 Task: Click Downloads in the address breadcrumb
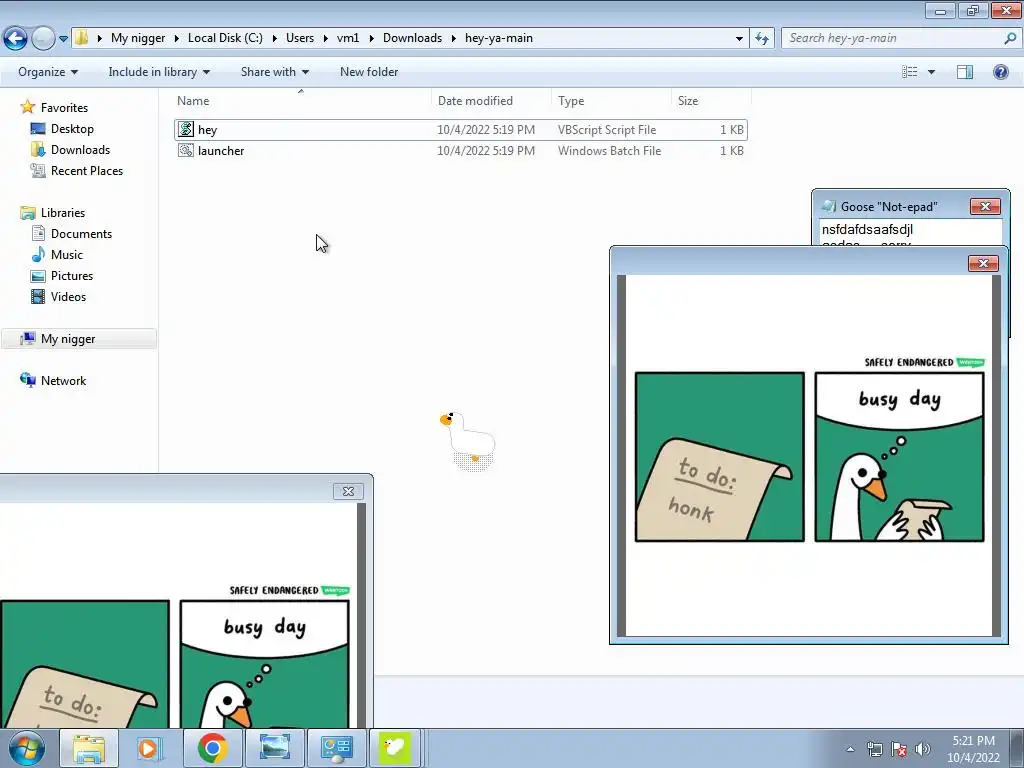pos(412,38)
